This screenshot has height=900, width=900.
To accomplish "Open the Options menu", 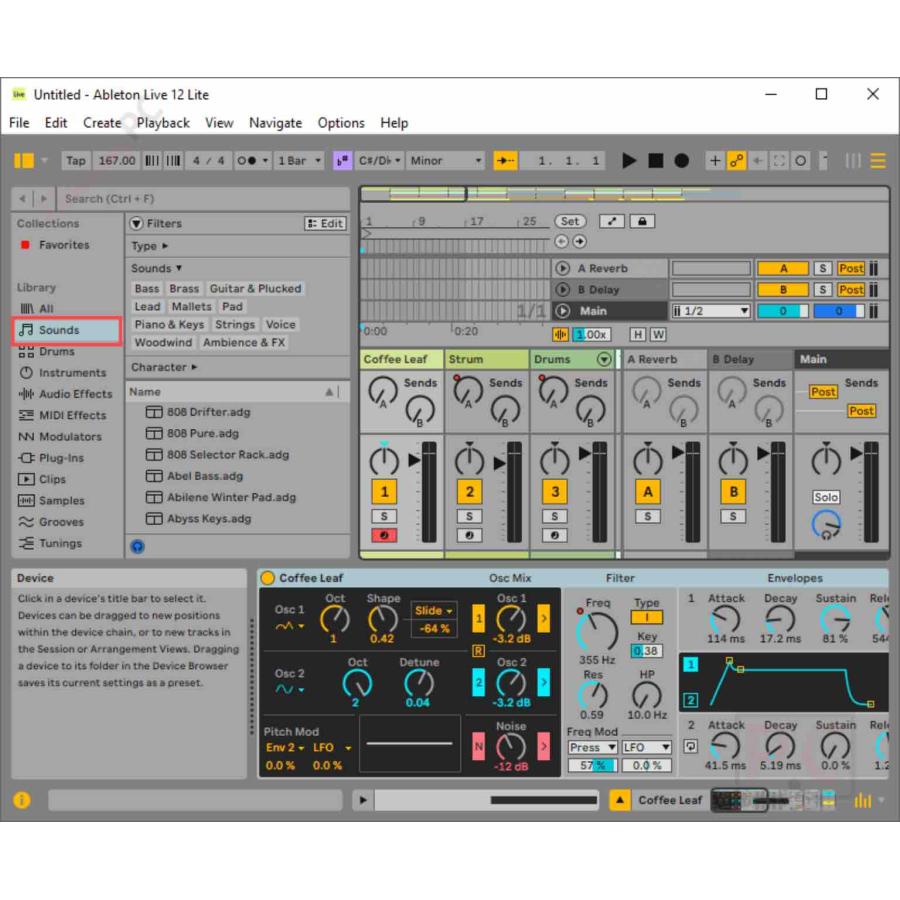I will pyautogui.click(x=340, y=122).
